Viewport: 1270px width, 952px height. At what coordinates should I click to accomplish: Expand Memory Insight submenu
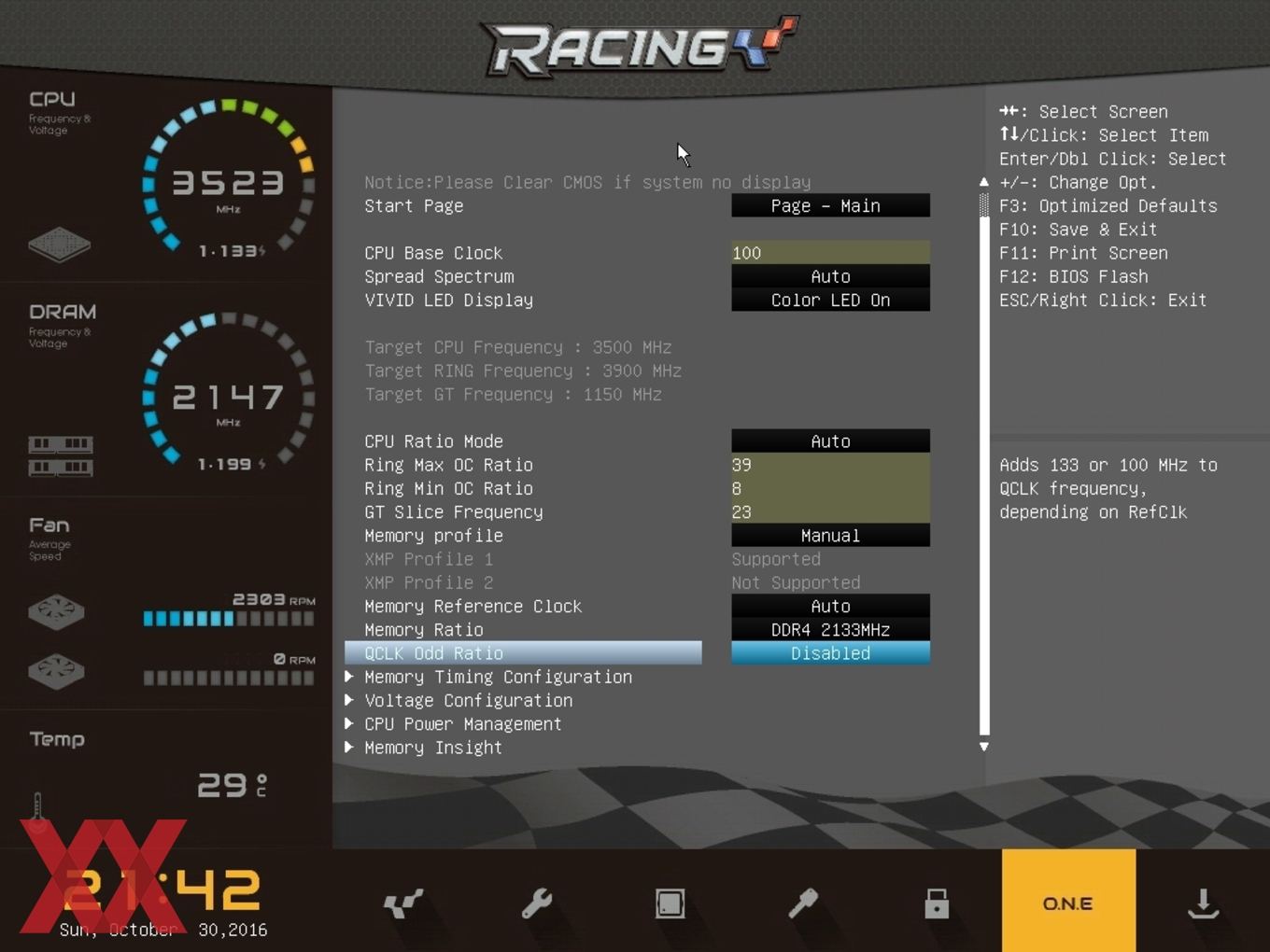[x=432, y=748]
